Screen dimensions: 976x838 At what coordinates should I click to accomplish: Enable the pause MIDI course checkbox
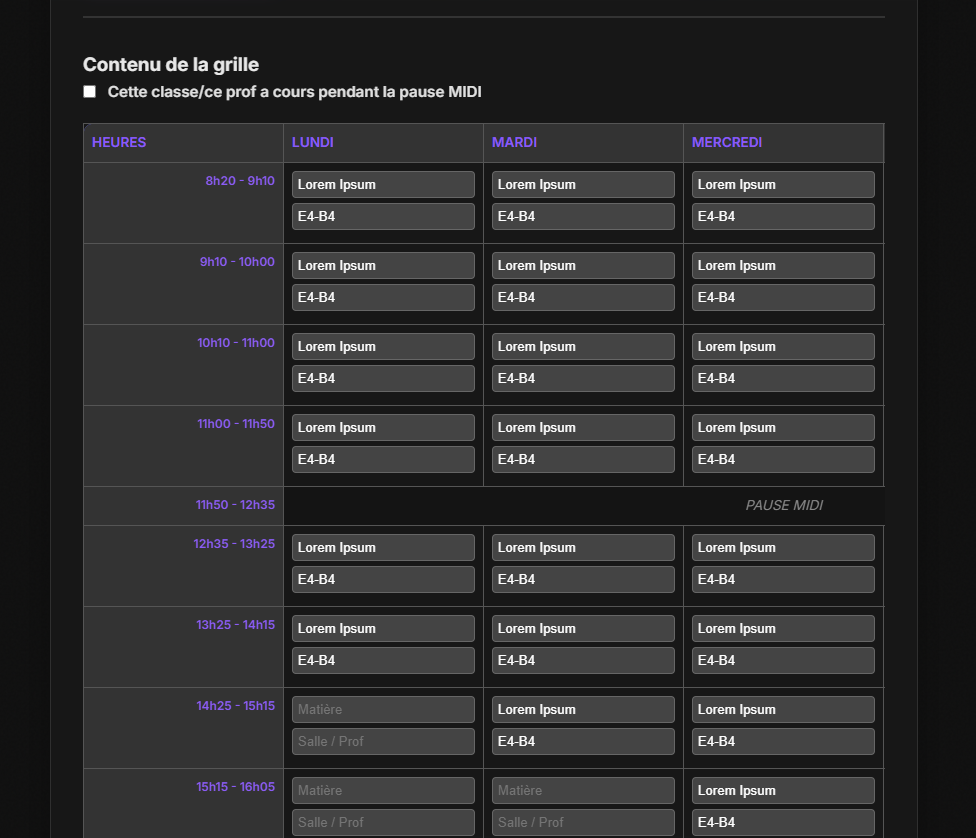pos(90,92)
